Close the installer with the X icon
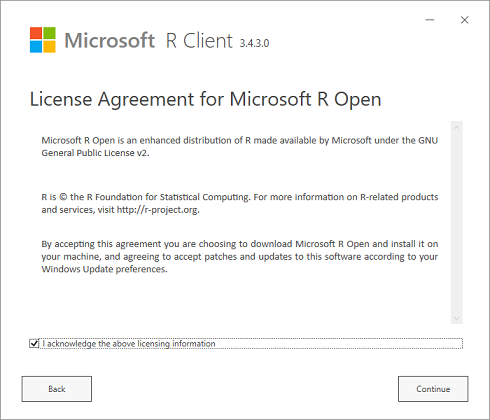490x420 pixels. point(464,20)
